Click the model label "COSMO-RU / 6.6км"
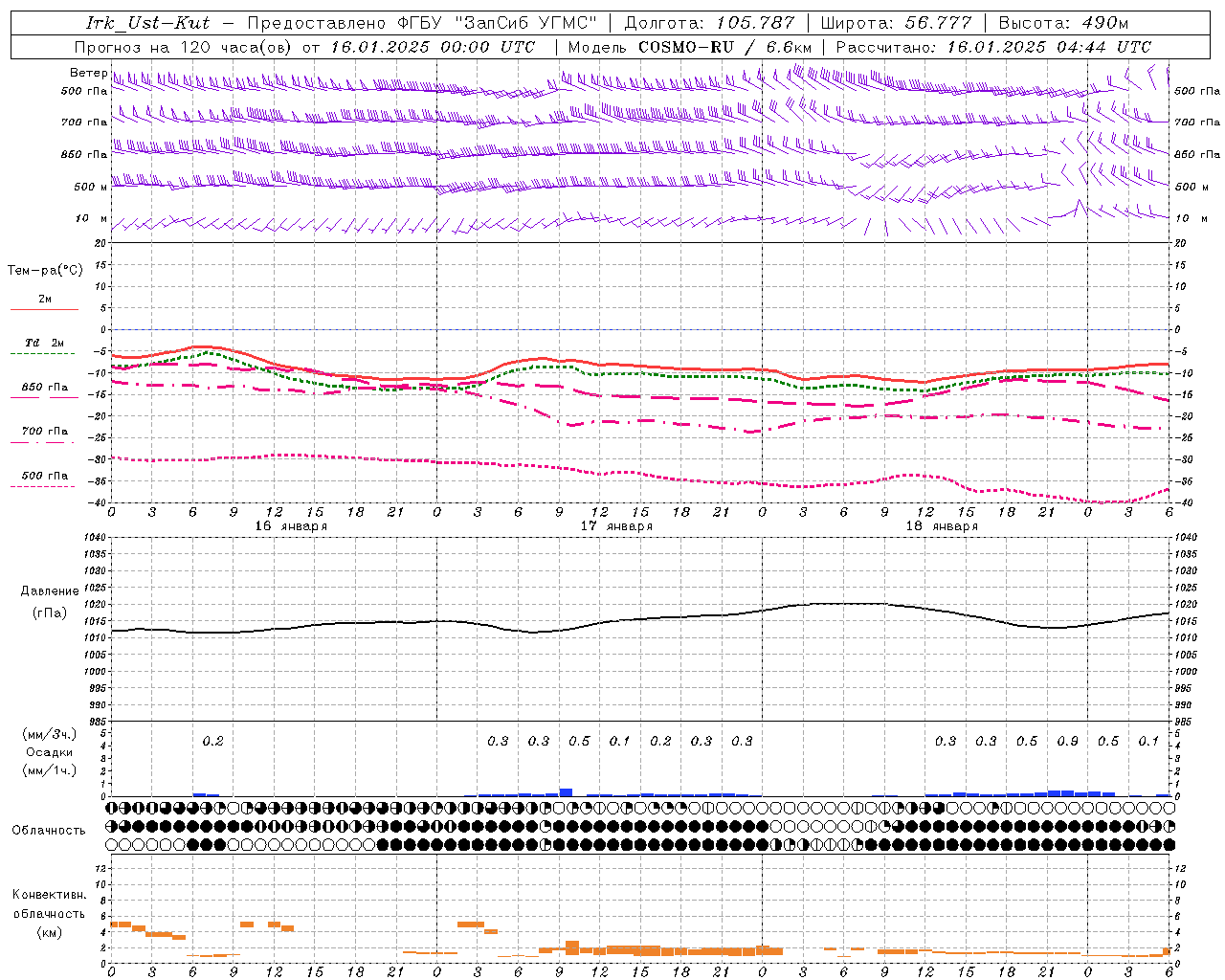The image size is (1225, 980). click(x=725, y=47)
